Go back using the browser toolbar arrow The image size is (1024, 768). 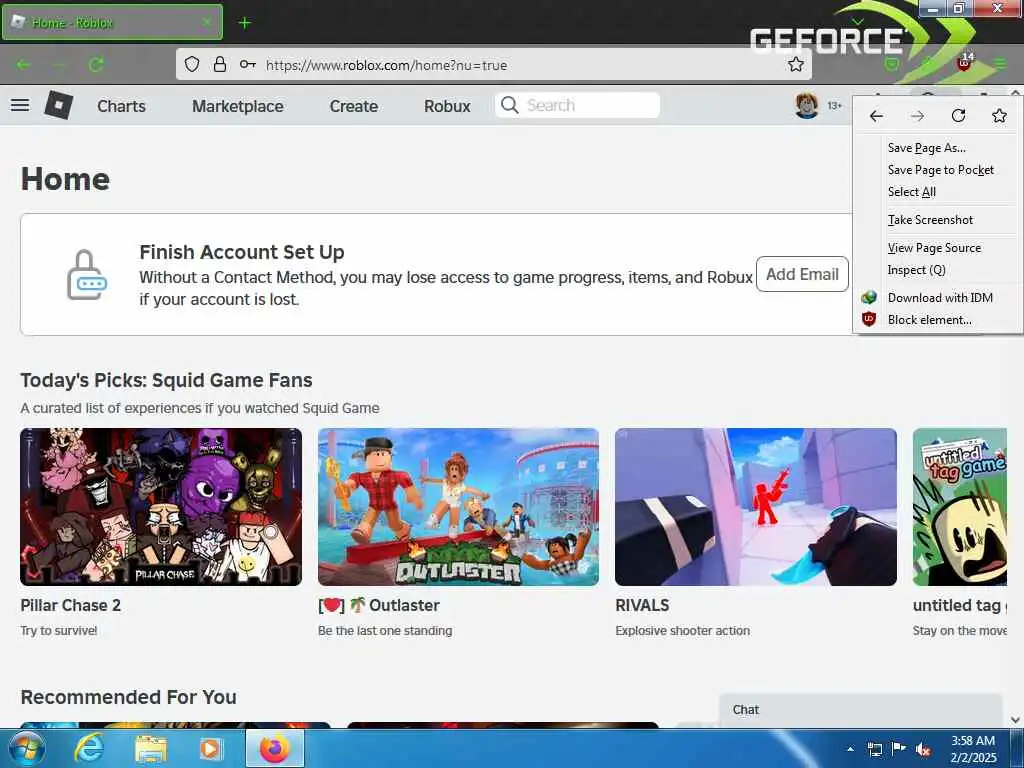(24, 65)
